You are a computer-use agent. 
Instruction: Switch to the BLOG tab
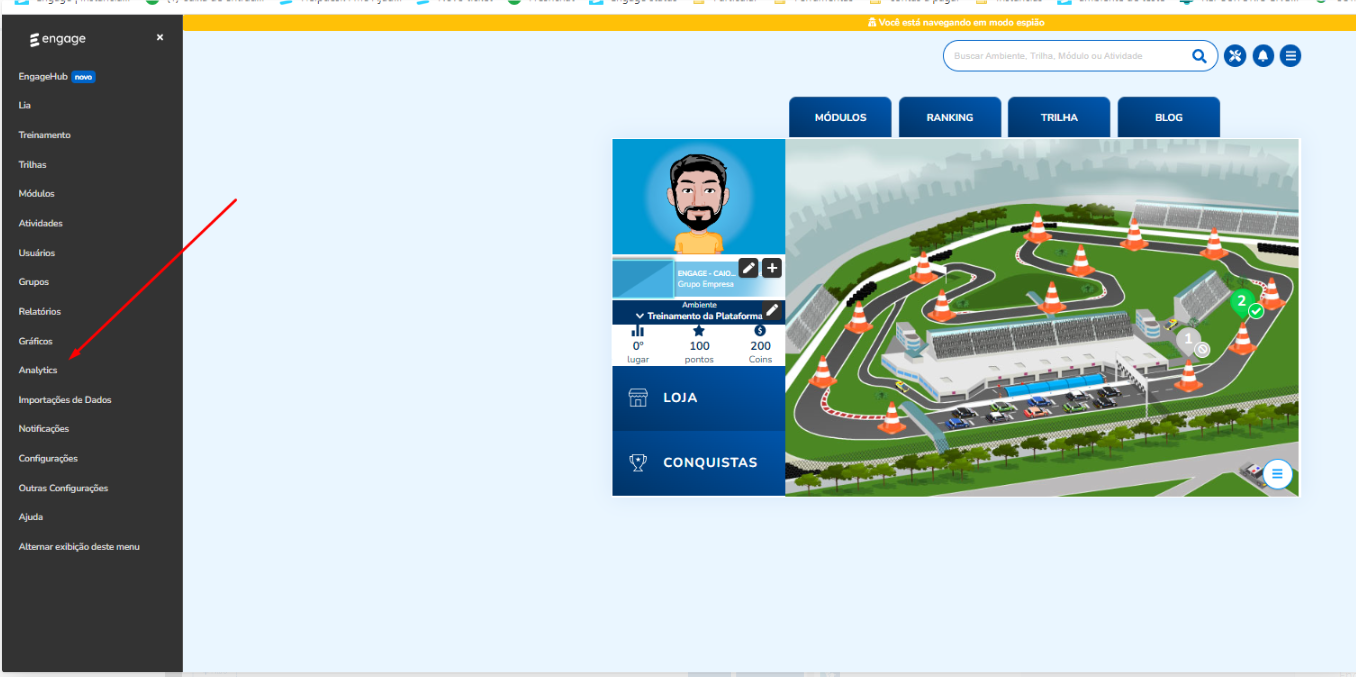tap(1169, 117)
